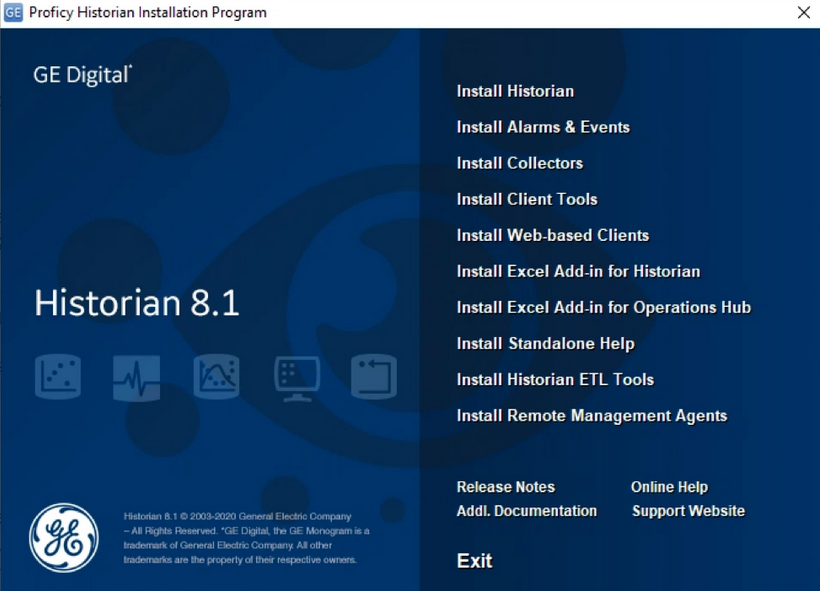Launch Install Client Tools
The image size is (820, 591).
[x=527, y=199]
